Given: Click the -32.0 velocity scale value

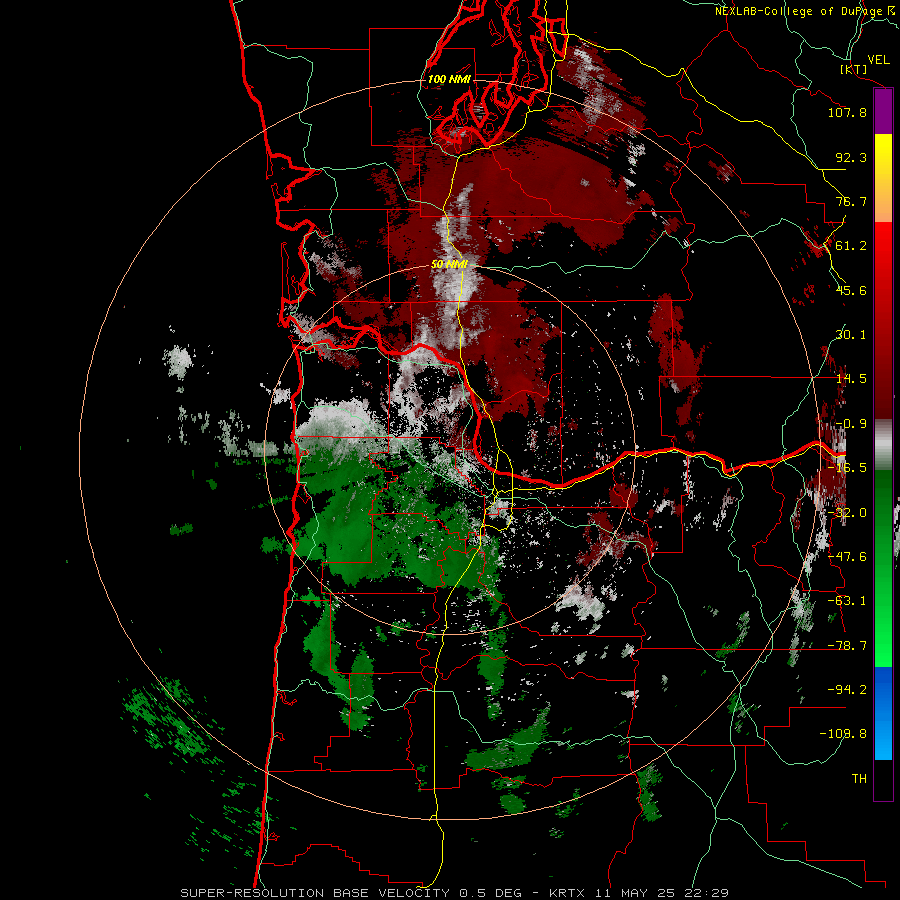Looking at the screenshot, I should [x=847, y=513].
